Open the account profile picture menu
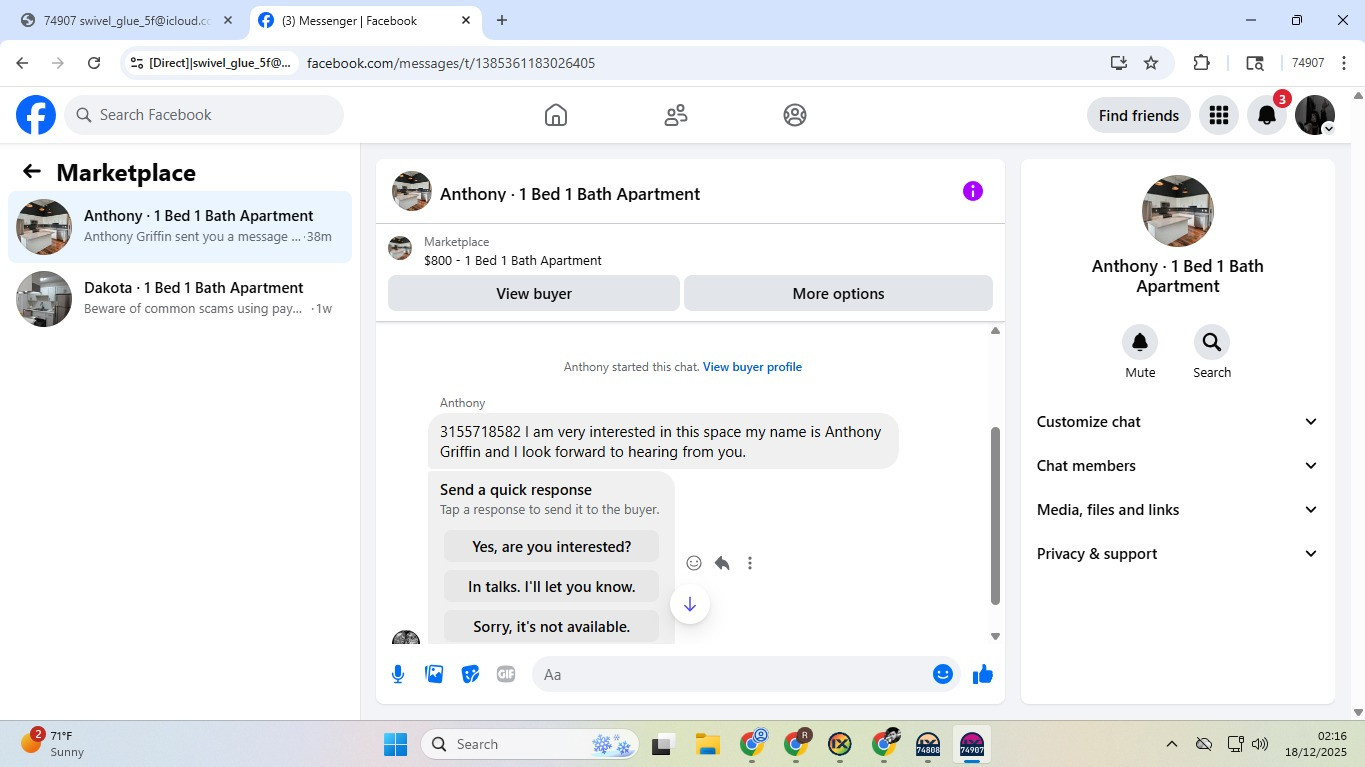Image resolution: width=1365 pixels, height=767 pixels. coord(1315,115)
